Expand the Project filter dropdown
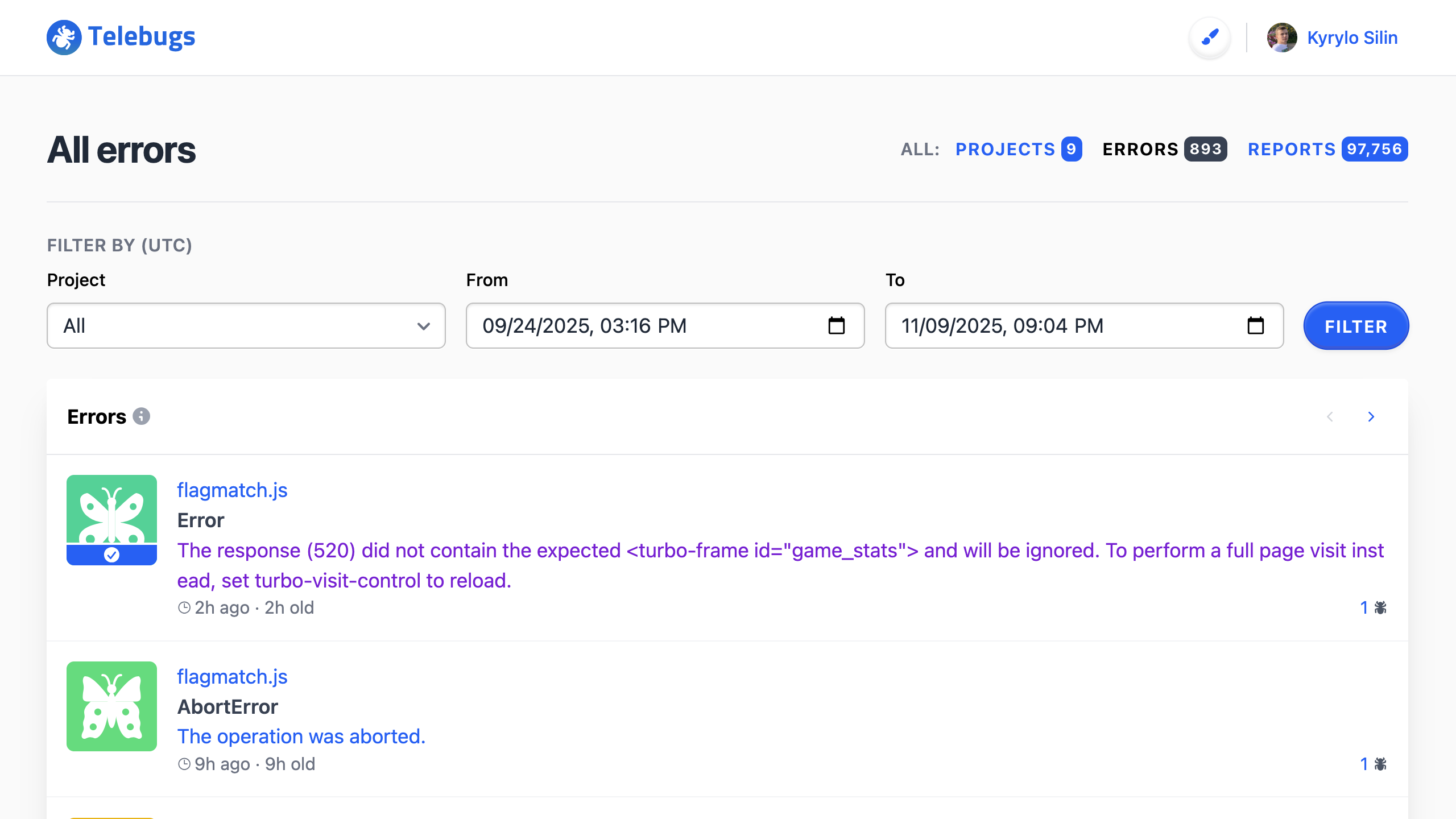This screenshot has height=819, width=1456. point(246,326)
